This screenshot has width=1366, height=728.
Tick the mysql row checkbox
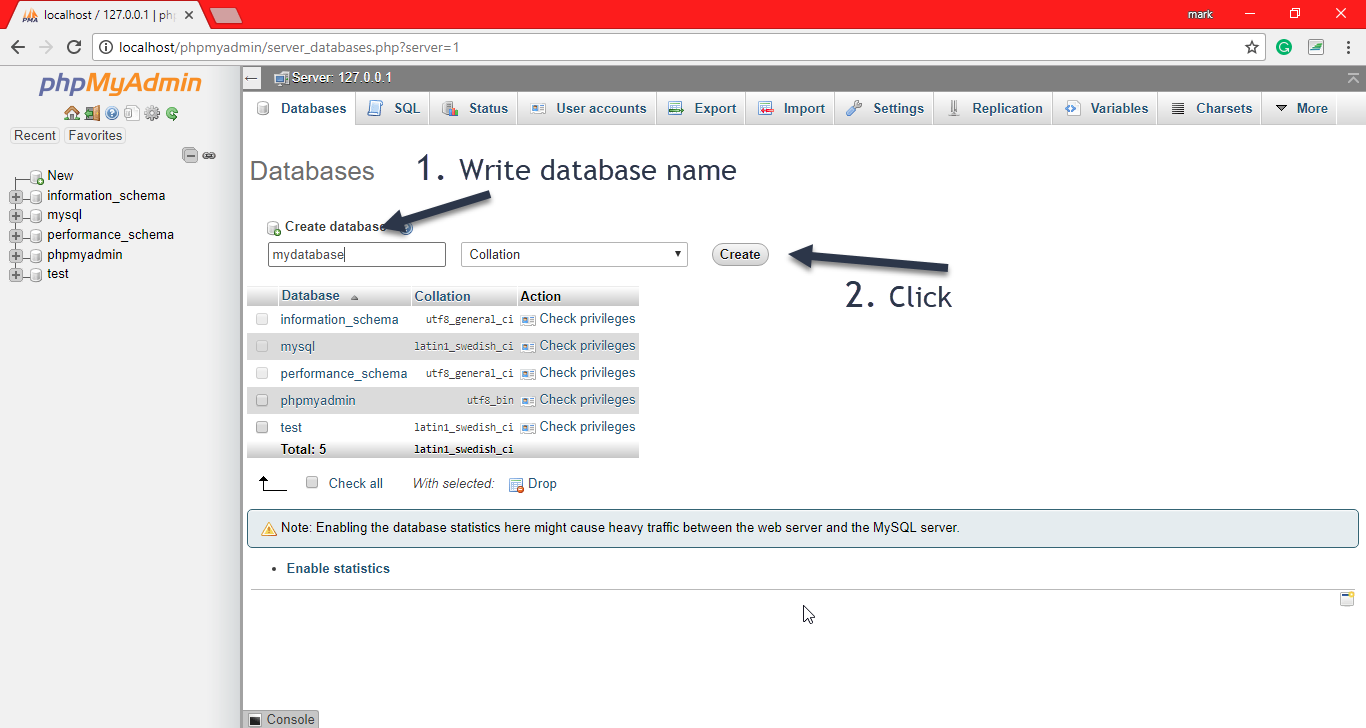[x=262, y=346]
